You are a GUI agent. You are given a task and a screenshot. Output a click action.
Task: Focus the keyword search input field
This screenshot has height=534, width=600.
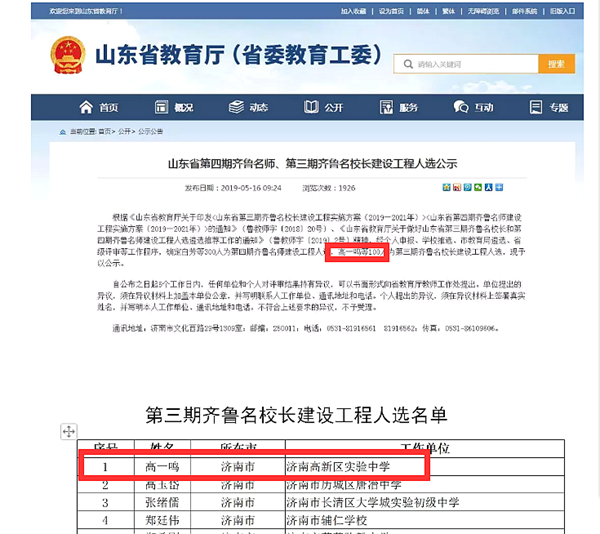pos(466,64)
